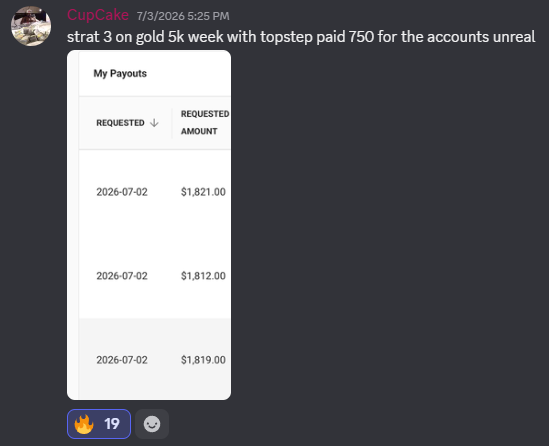Click the REQUESTED AMOUNT column header
Screen dimensions: 549x446
pyautogui.click(x=205, y=123)
